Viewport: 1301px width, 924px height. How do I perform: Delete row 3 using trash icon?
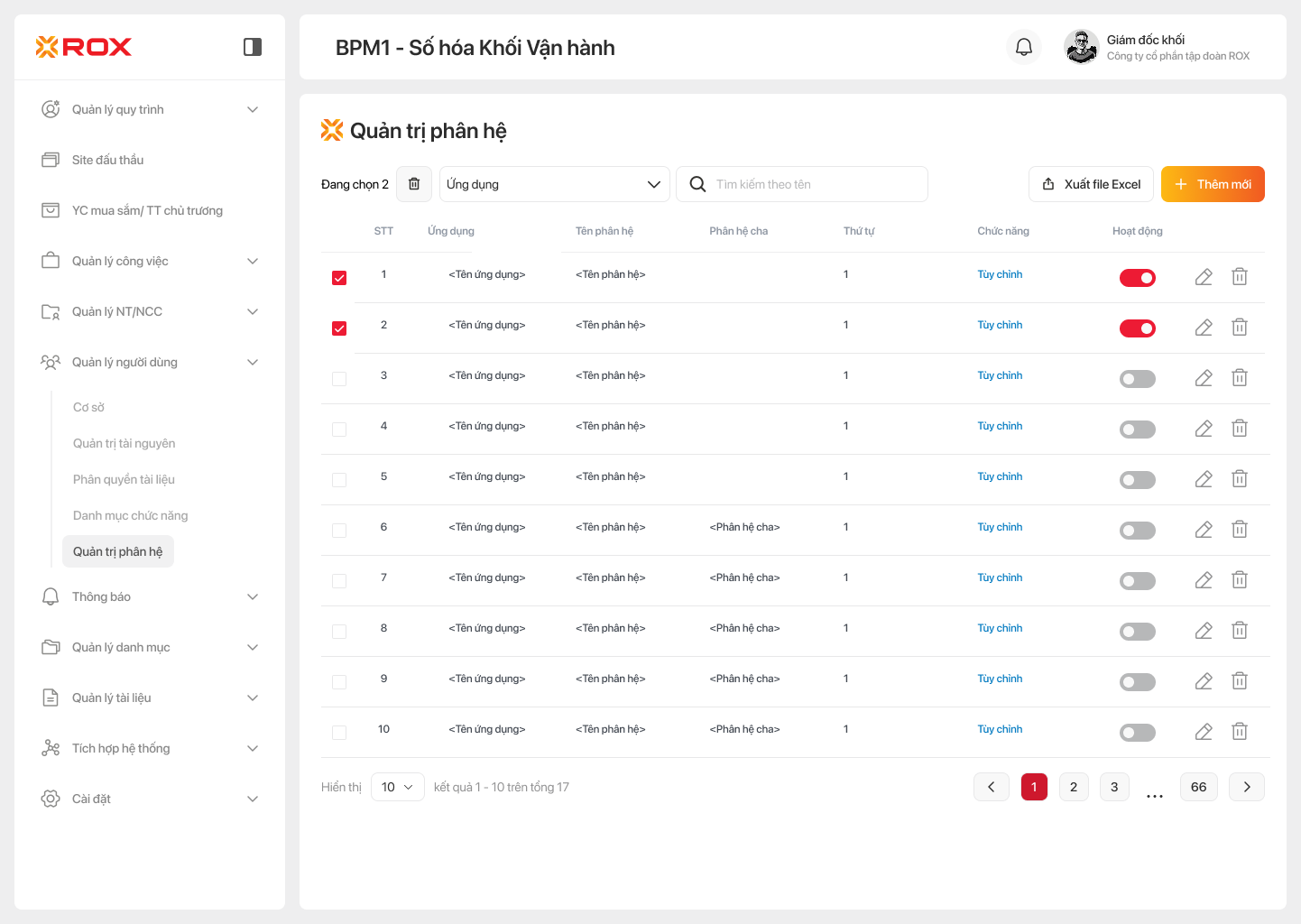pyautogui.click(x=1240, y=378)
